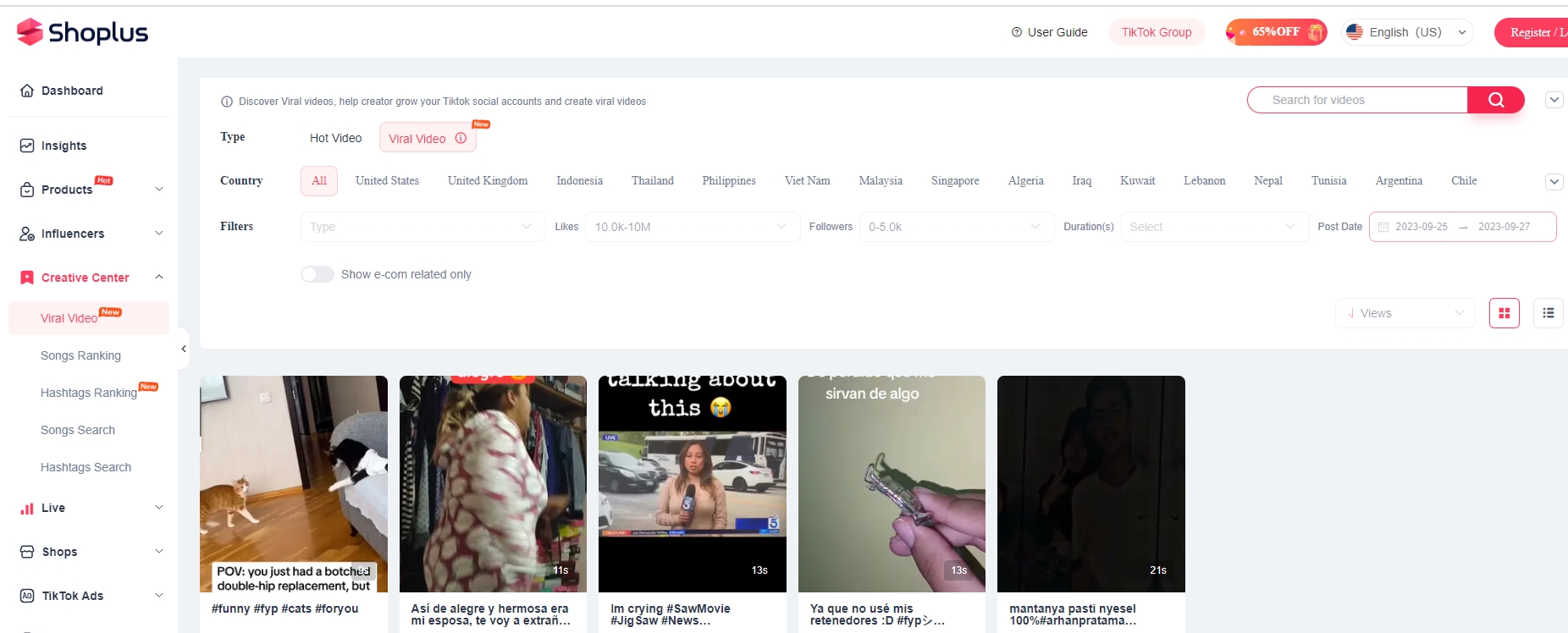1568x633 pixels.
Task: Click the TikTok Group button
Action: coord(1157,32)
